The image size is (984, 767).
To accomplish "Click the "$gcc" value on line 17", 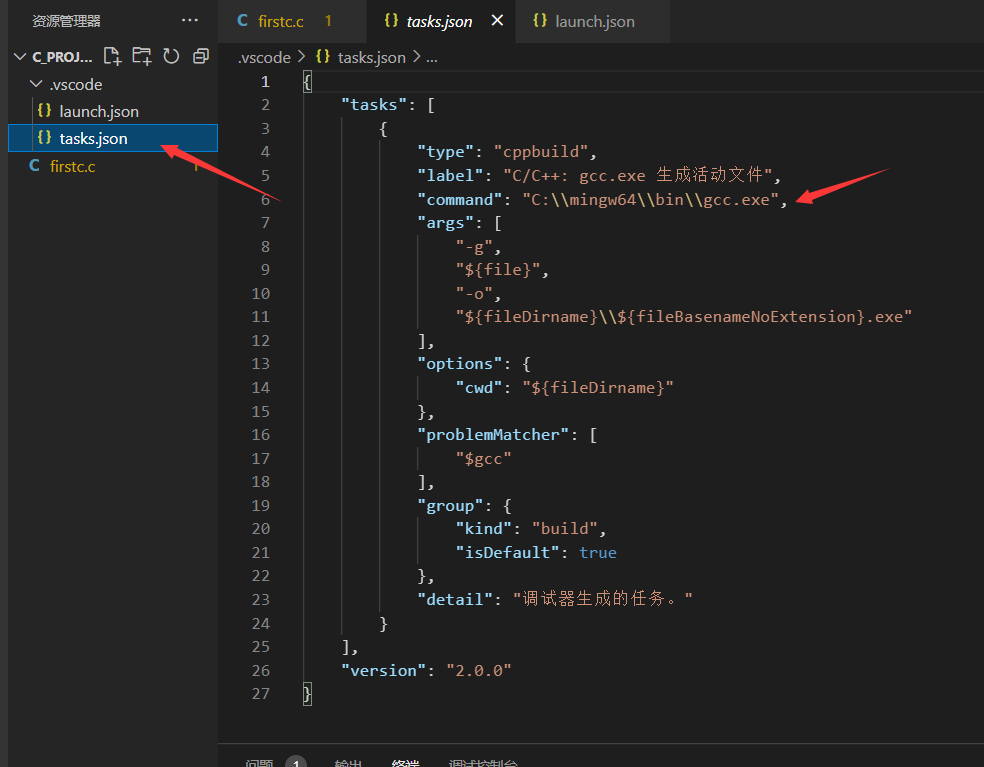I will (484, 459).
